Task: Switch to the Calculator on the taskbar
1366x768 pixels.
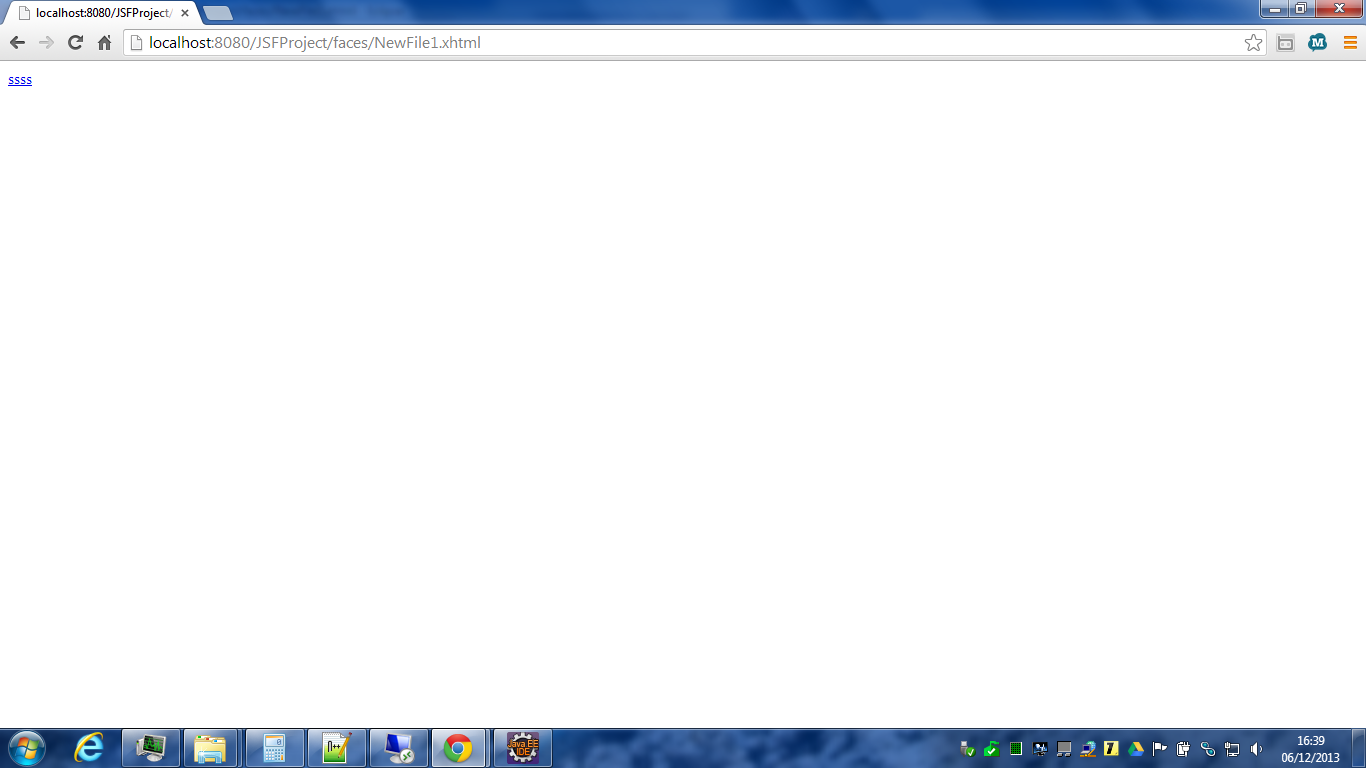Action: click(x=275, y=748)
